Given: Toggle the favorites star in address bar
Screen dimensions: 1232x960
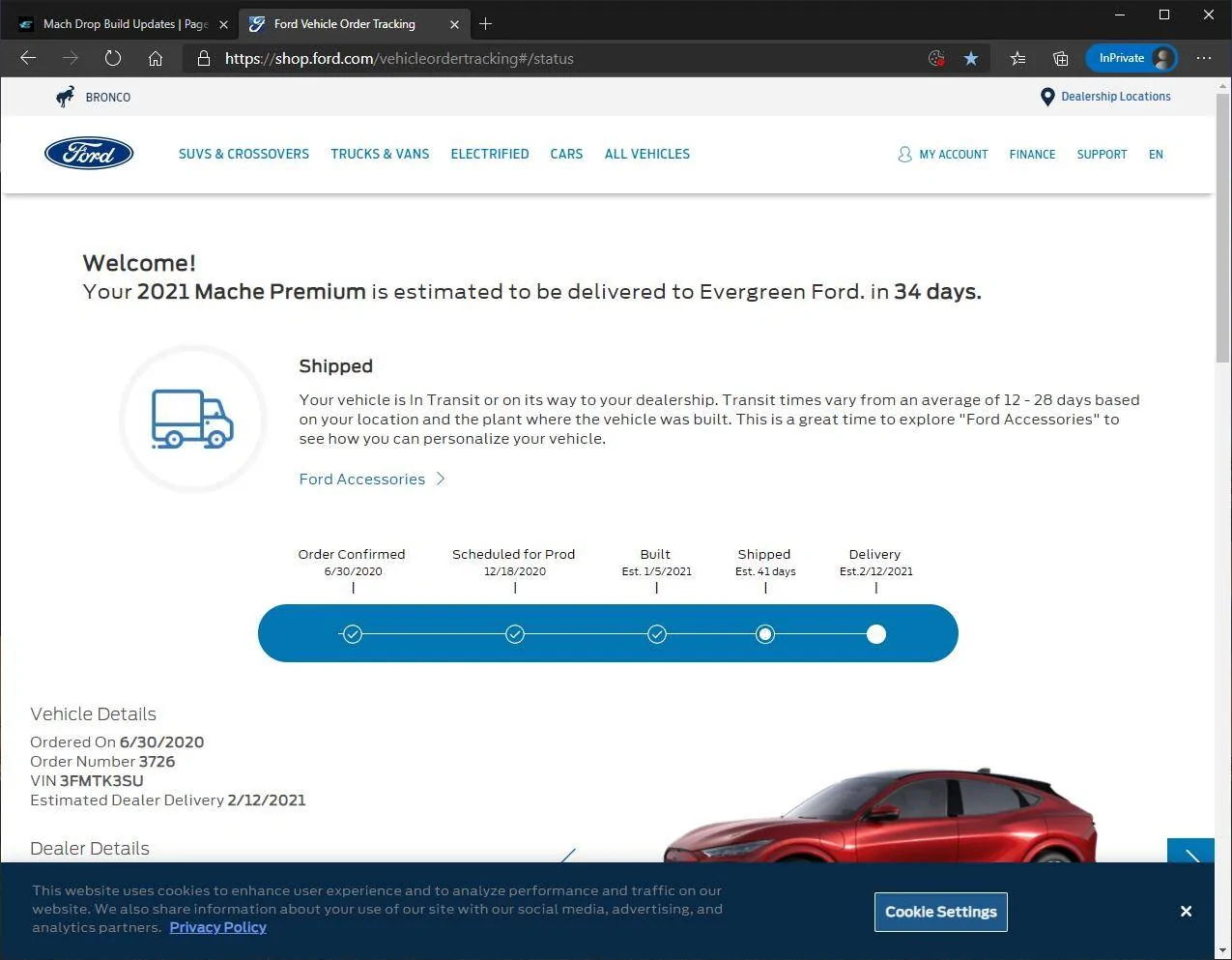Looking at the screenshot, I should click(971, 58).
